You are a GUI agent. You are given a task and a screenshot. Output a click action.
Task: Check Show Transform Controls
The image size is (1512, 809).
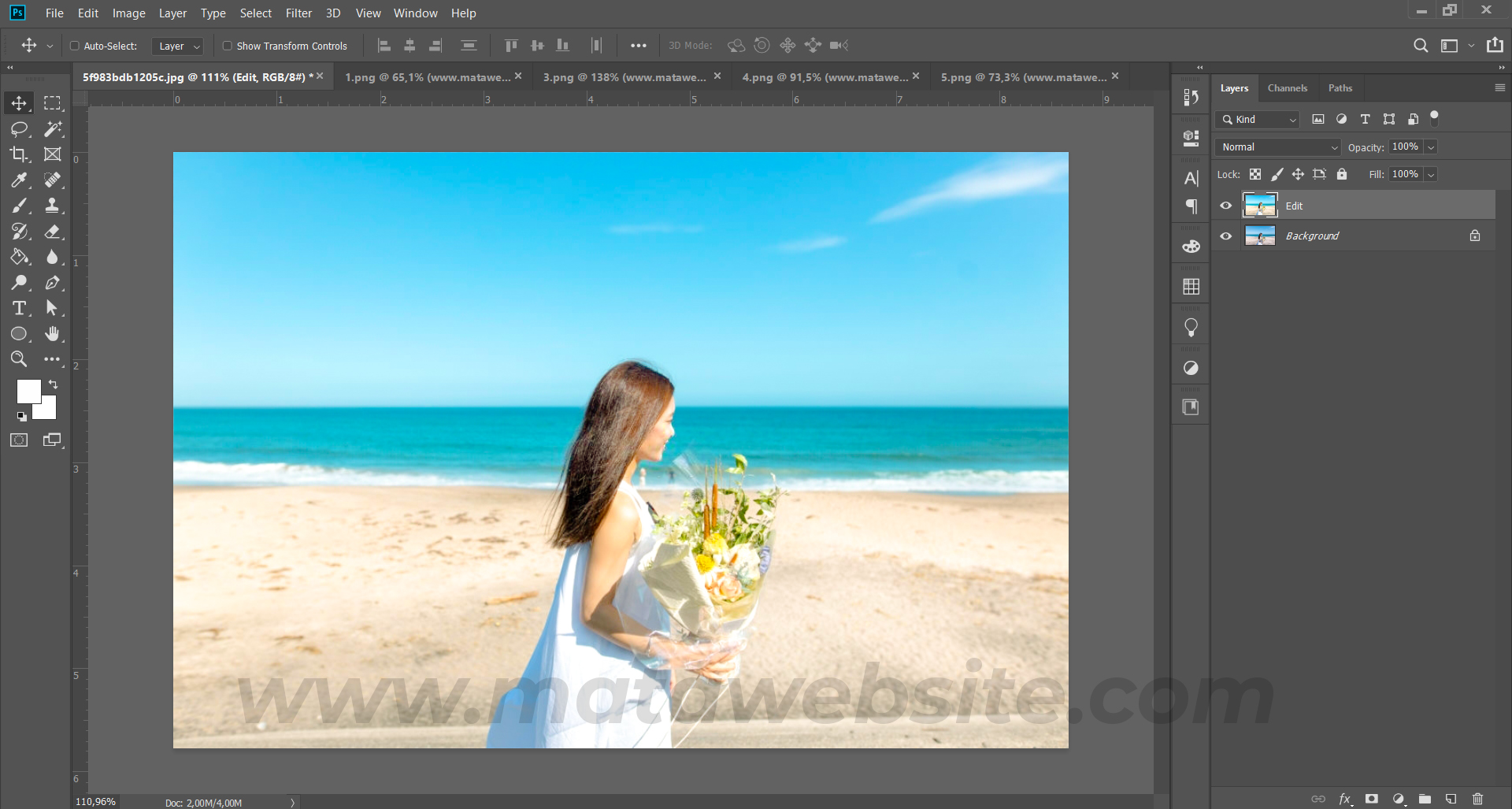click(x=228, y=46)
